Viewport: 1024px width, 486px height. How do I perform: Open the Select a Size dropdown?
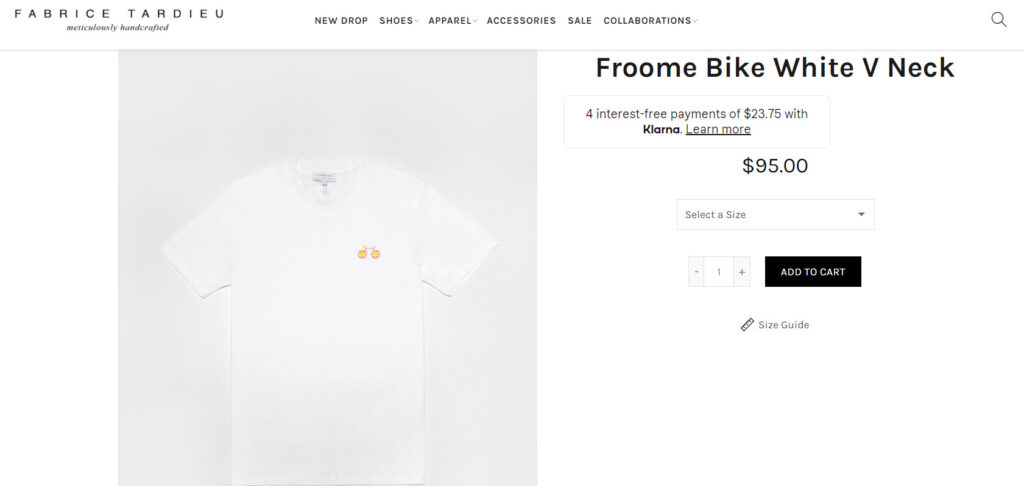[x=775, y=214]
